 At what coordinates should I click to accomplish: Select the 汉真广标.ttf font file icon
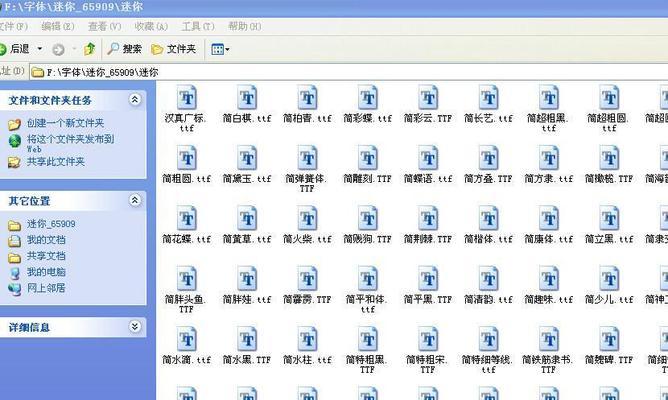[187, 98]
